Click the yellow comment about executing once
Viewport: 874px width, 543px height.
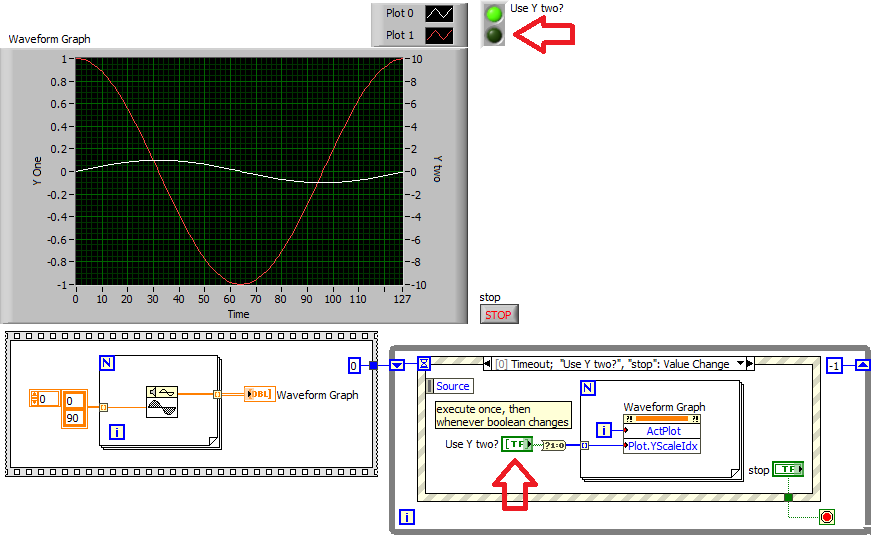click(503, 415)
